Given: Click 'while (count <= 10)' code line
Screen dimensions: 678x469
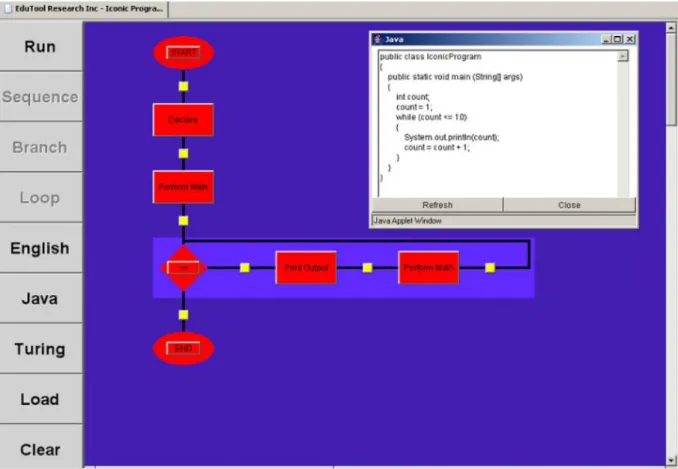Looking at the screenshot, I should click(x=431, y=117).
